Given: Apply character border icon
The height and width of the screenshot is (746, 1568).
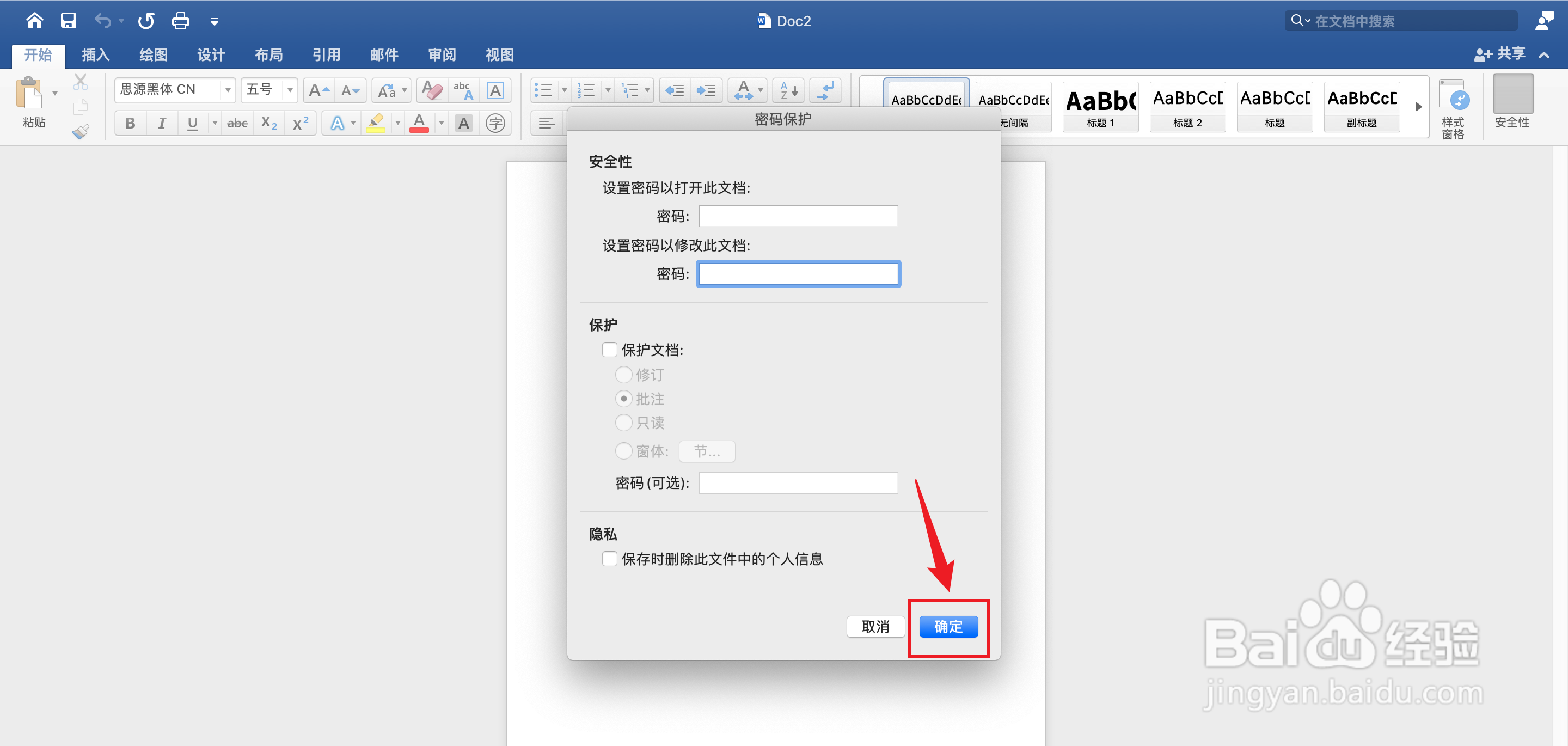Looking at the screenshot, I should pyautogui.click(x=495, y=91).
